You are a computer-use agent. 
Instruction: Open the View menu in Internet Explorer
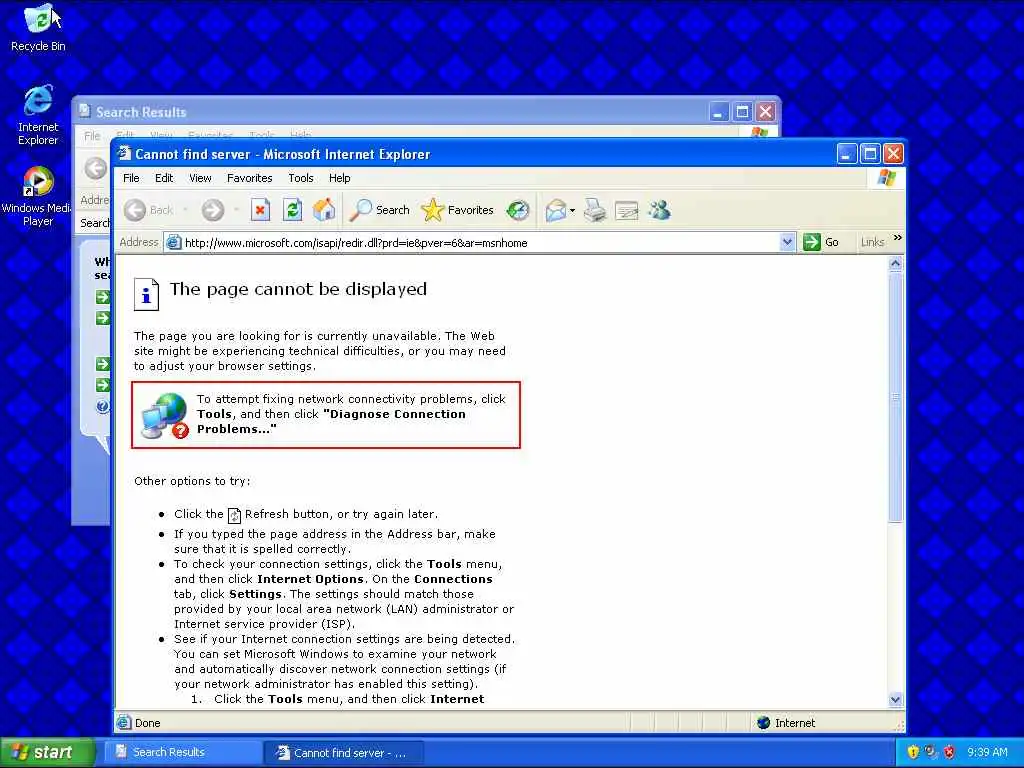coord(200,178)
